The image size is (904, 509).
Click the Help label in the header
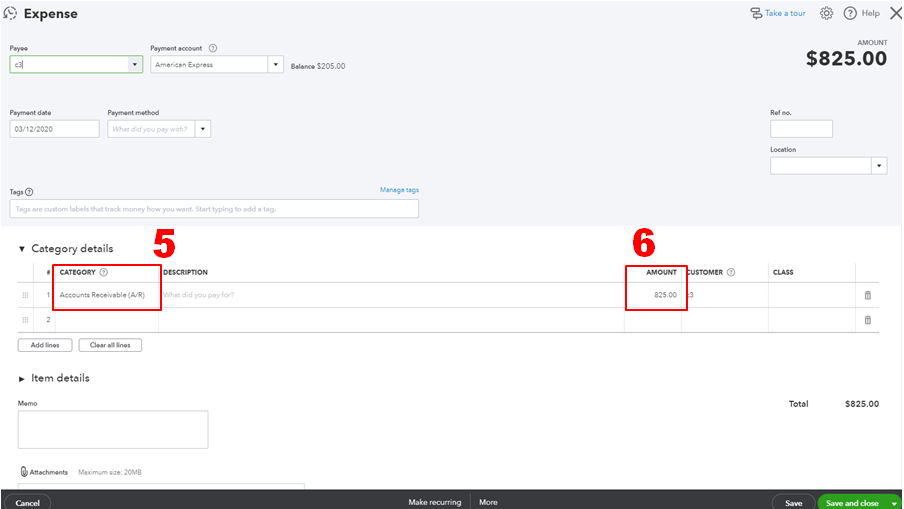click(x=871, y=13)
